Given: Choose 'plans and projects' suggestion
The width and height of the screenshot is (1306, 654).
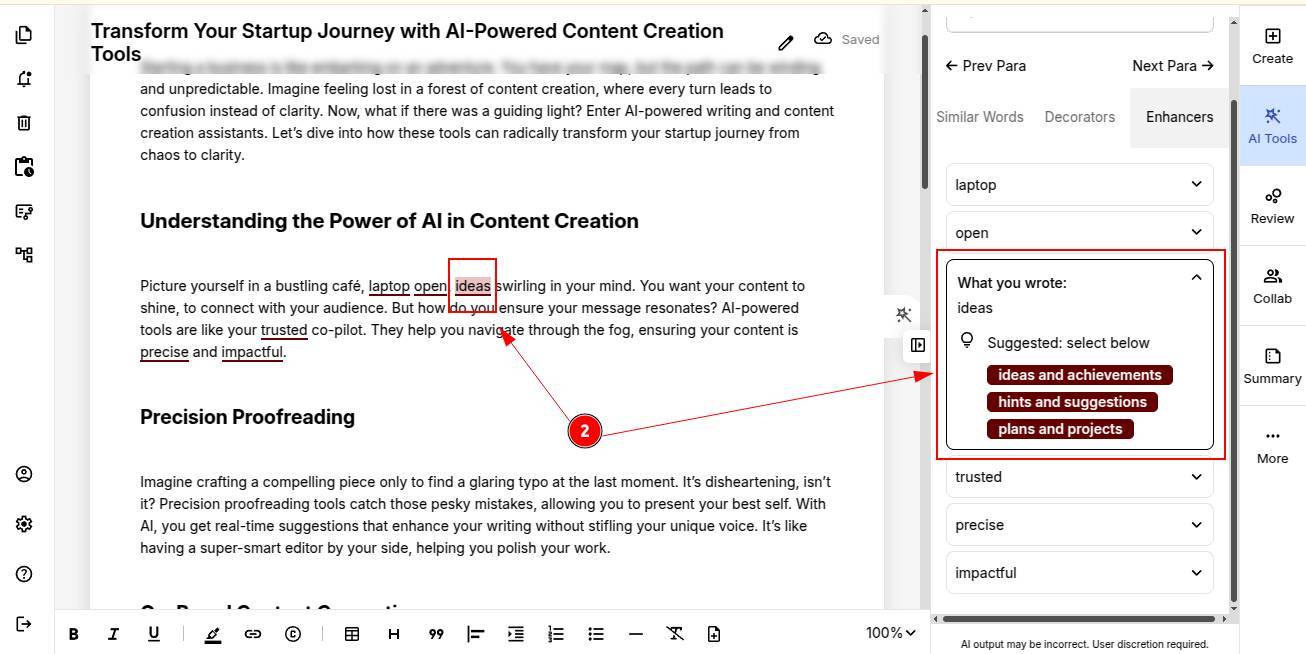Looking at the screenshot, I should 1060,429.
